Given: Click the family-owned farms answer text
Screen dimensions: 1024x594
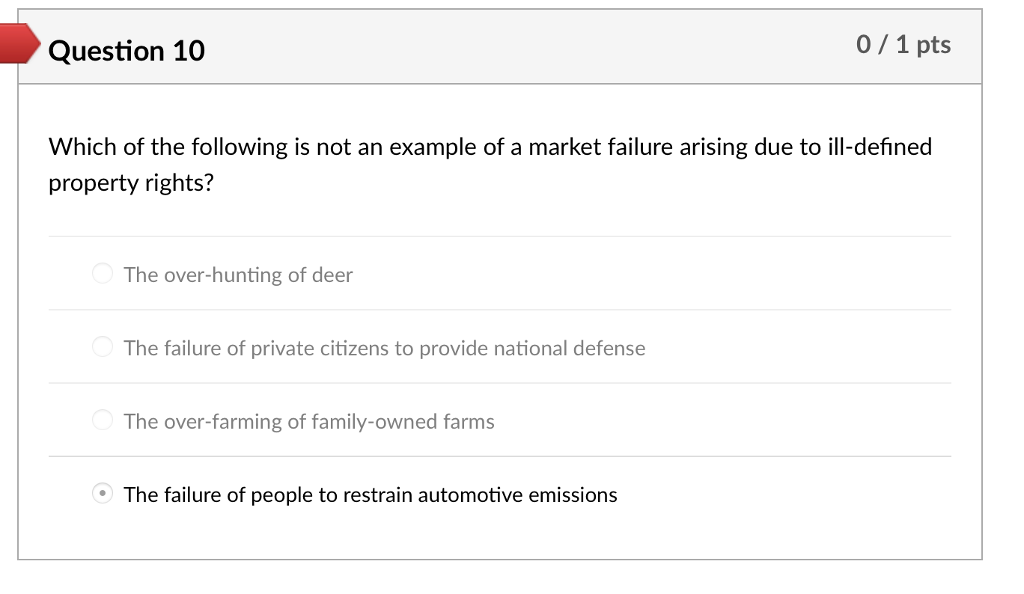Looking at the screenshot, I should tap(308, 422).
